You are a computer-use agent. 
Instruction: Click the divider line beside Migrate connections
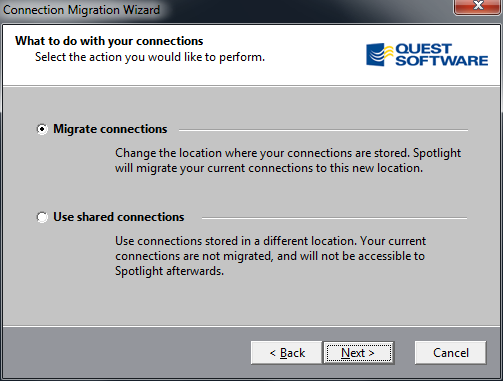[x=323, y=130]
